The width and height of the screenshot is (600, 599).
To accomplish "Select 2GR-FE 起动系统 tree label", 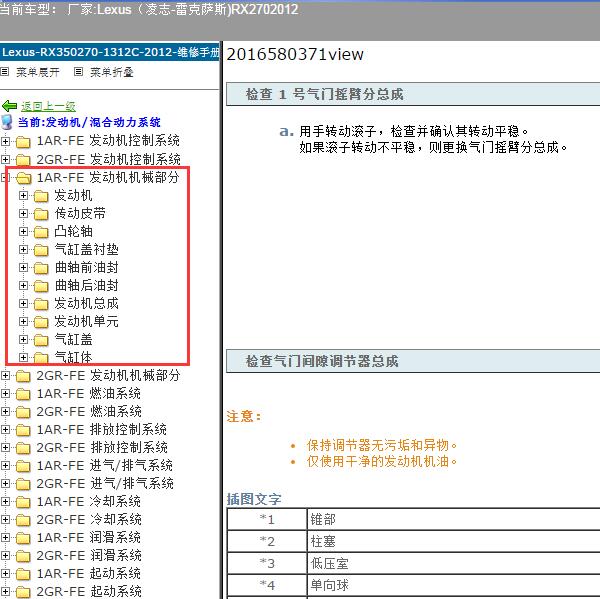I will tap(89, 592).
